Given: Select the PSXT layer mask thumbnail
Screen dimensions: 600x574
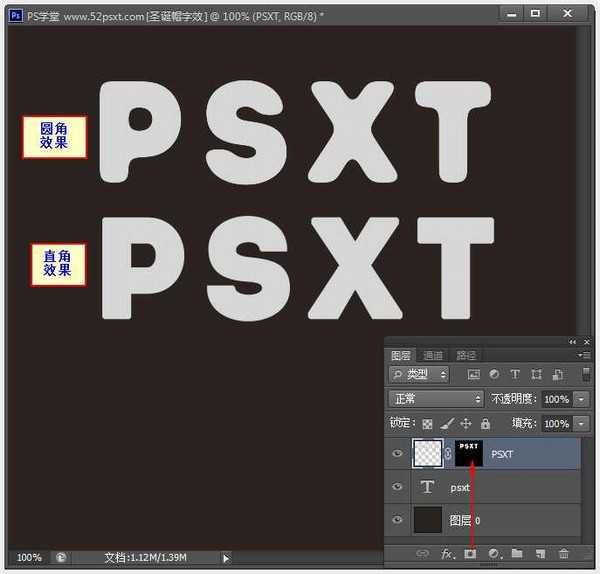Looking at the screenshot, I should pyautogui.click(x=469, y=453).
